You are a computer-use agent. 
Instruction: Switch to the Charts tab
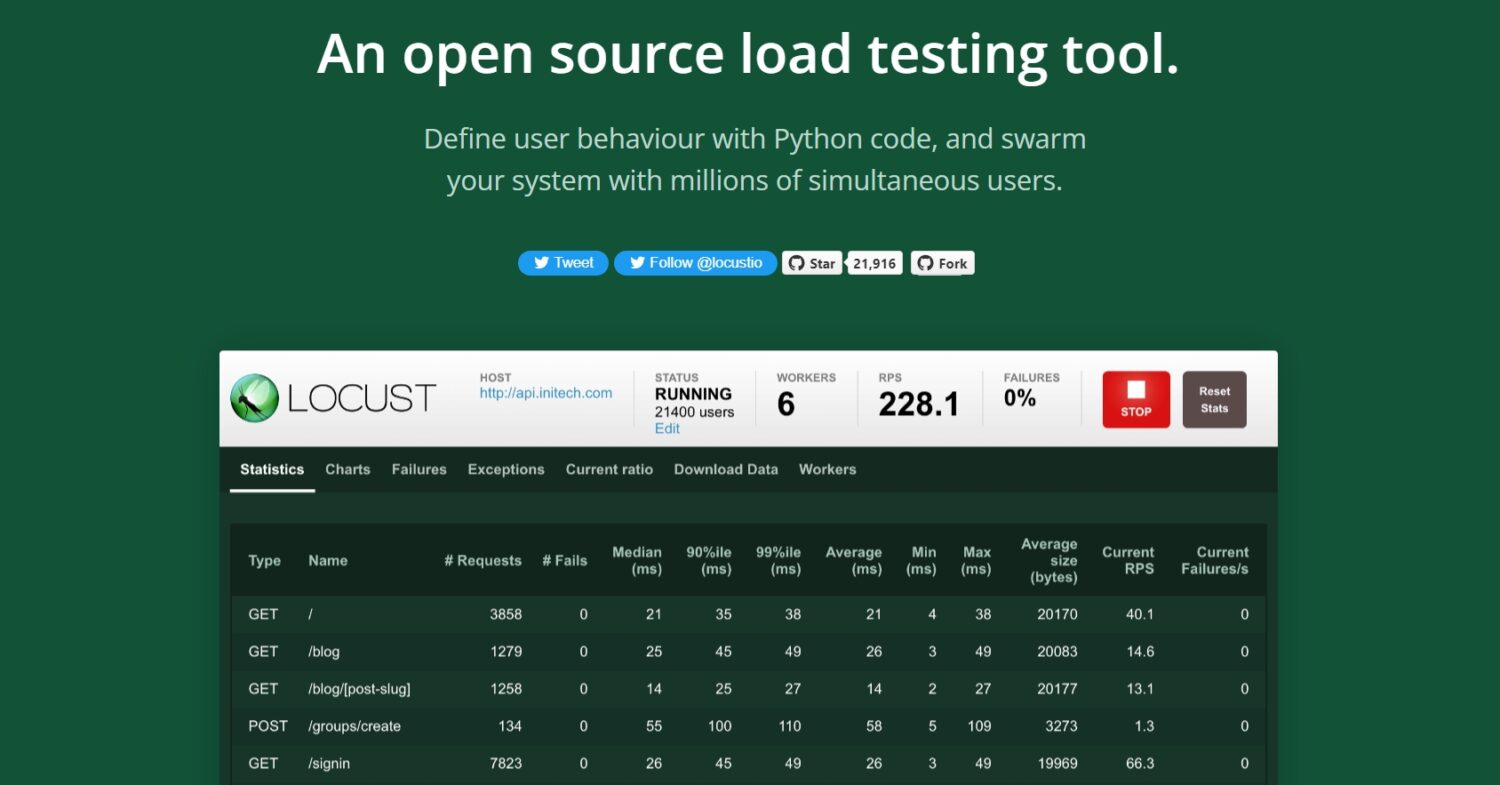point(348,469)
